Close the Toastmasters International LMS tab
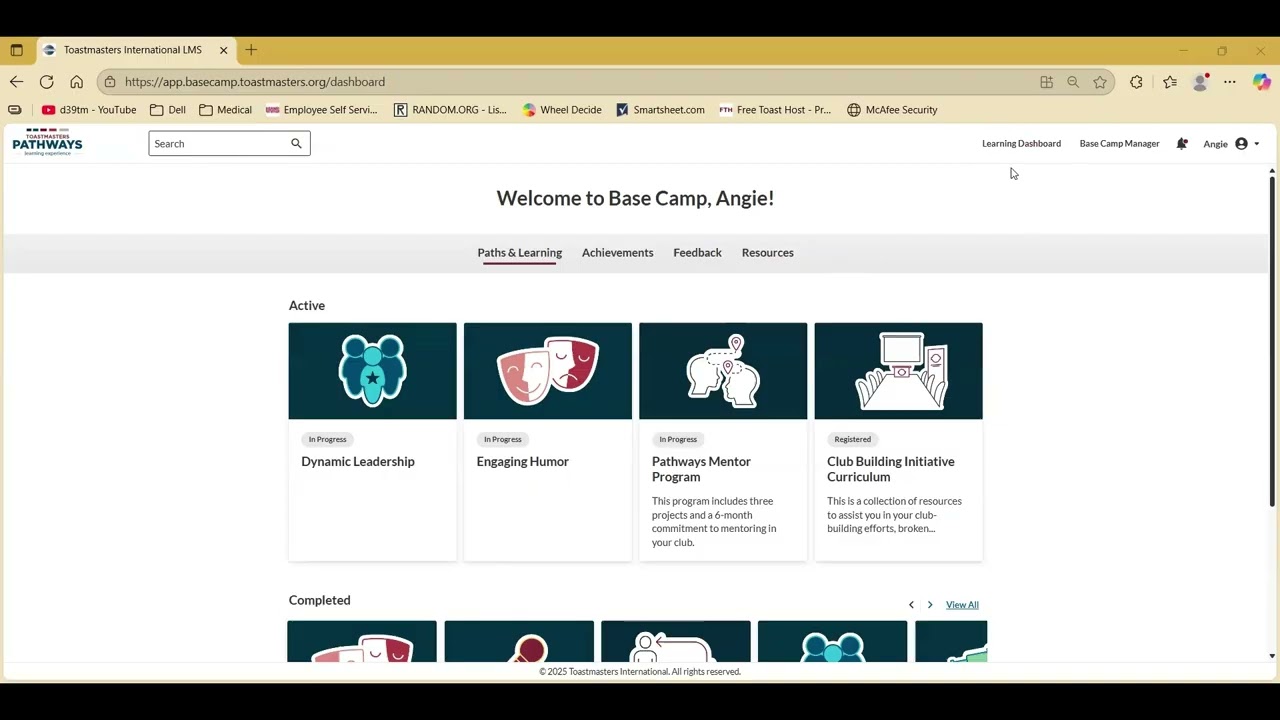Viewport: 1280px width, 720px height. (223, 50)
